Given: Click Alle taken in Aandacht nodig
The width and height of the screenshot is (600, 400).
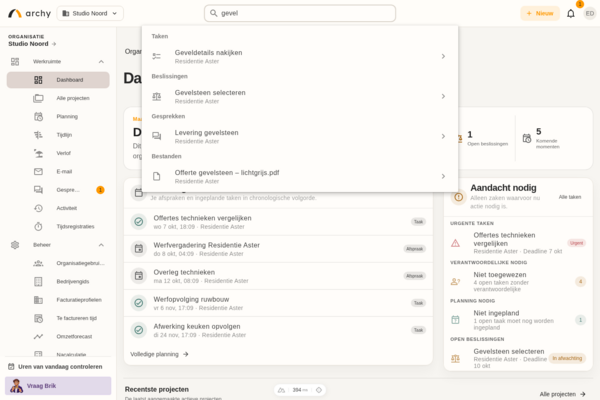Looking at the screenshot, I should point(570,197).
